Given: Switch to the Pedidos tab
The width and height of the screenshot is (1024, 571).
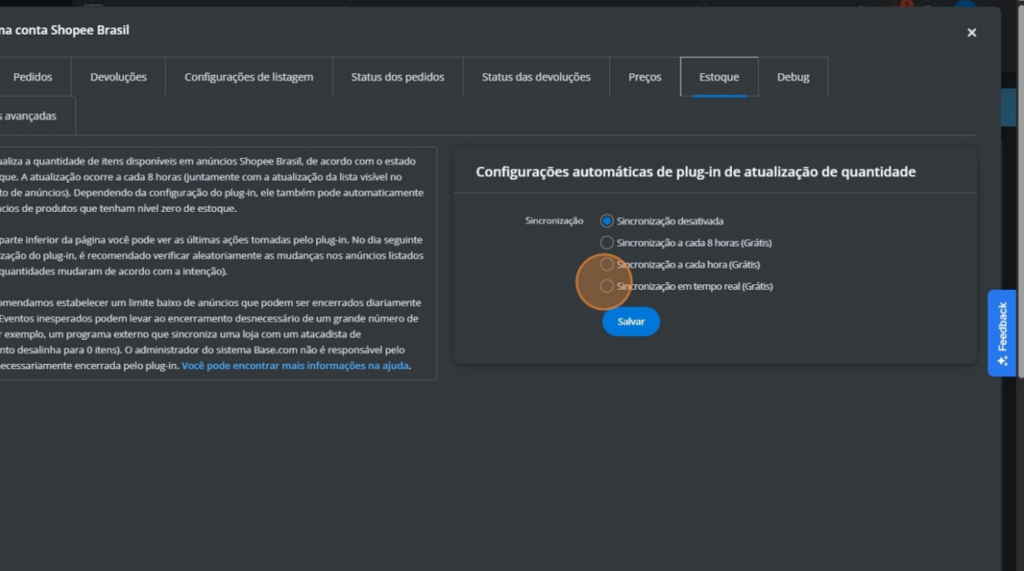Looking at the screenshot, I should [x=32, y=77].
